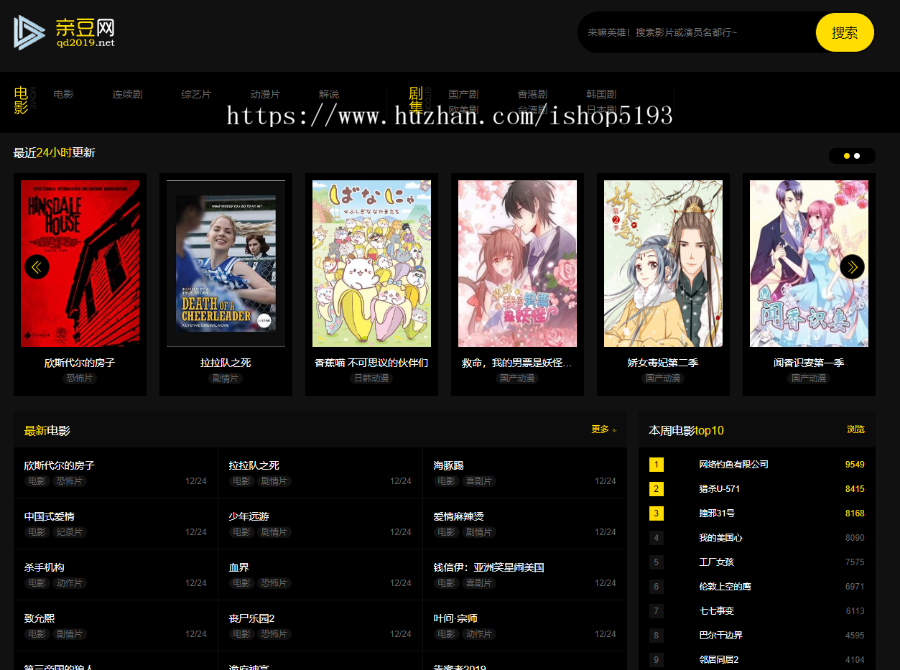Select the second carousel page dot
The height and width of the screenshot is (670, 900).
tap(857, 156)
